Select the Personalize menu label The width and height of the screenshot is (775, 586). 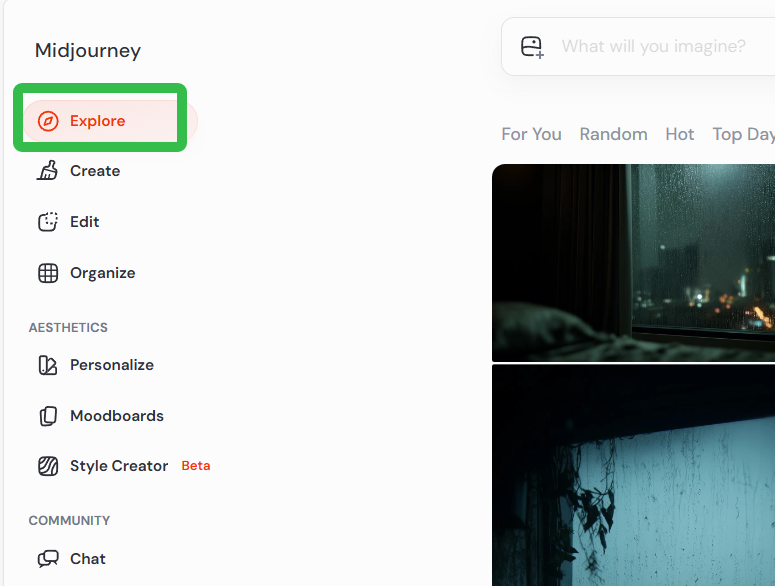112,365
